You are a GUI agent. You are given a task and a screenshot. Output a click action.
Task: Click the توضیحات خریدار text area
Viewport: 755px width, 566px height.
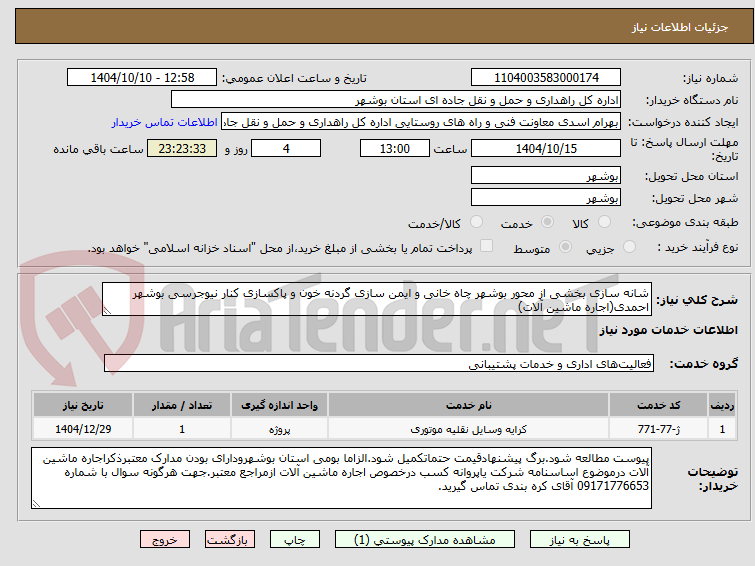pyautogui.click(x=341, y=478)
